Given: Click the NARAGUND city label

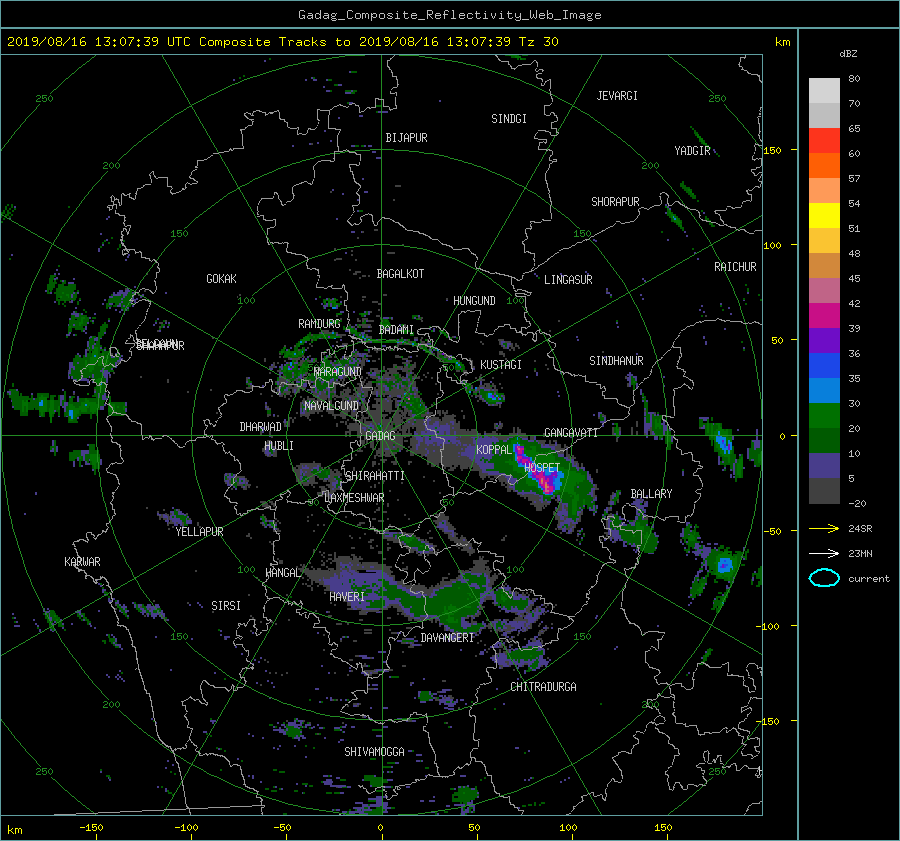Looking at the screenshot, I should (x=338, y=372).
